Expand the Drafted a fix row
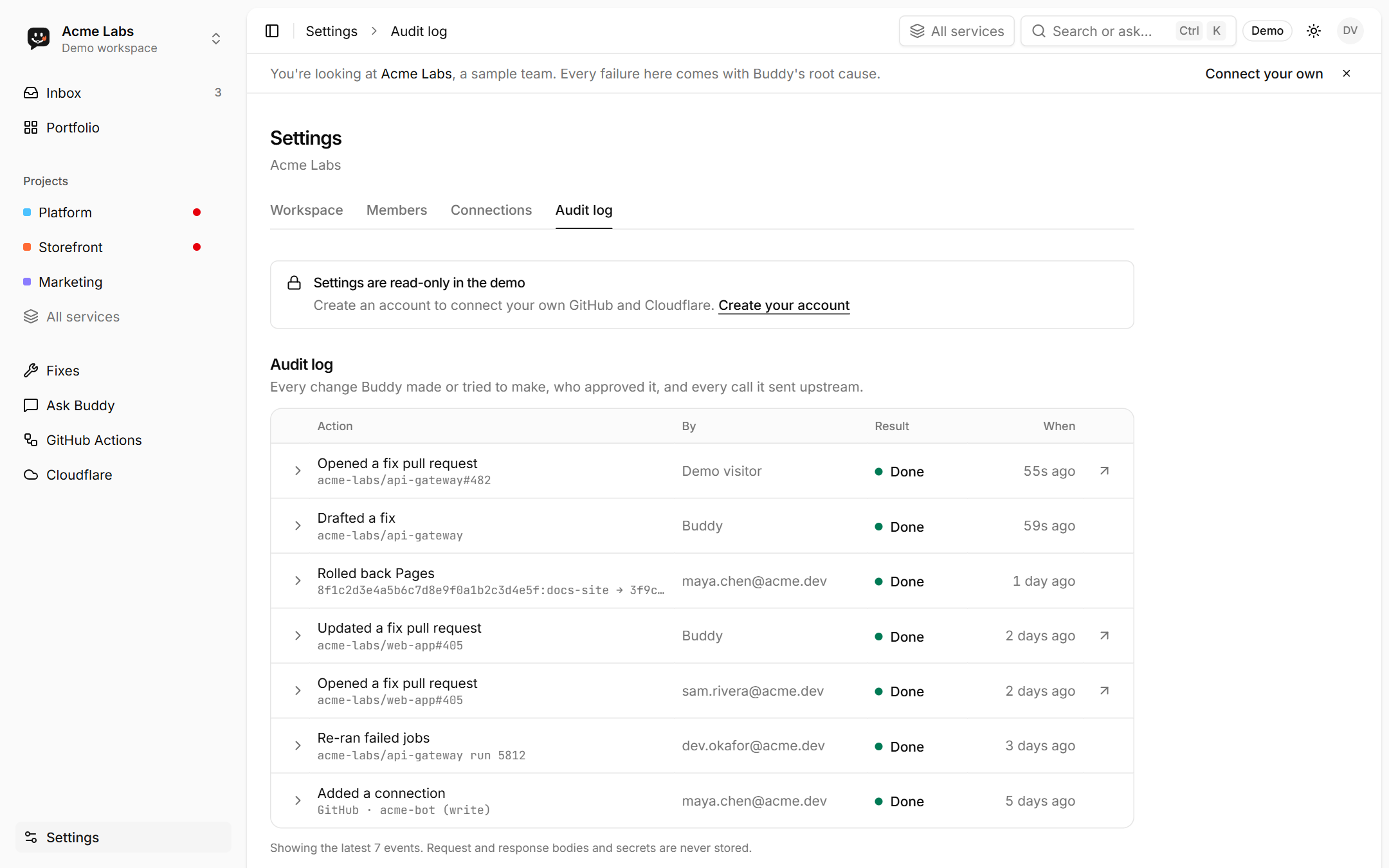The image size is (1389, 868). pyautogui.click(x=298, y=526)
